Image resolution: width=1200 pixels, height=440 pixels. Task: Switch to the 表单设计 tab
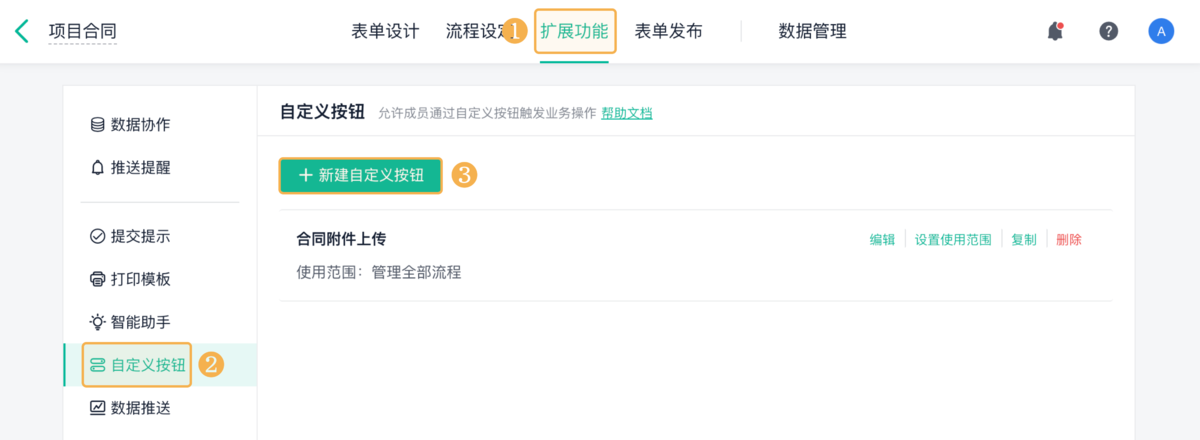385,31
